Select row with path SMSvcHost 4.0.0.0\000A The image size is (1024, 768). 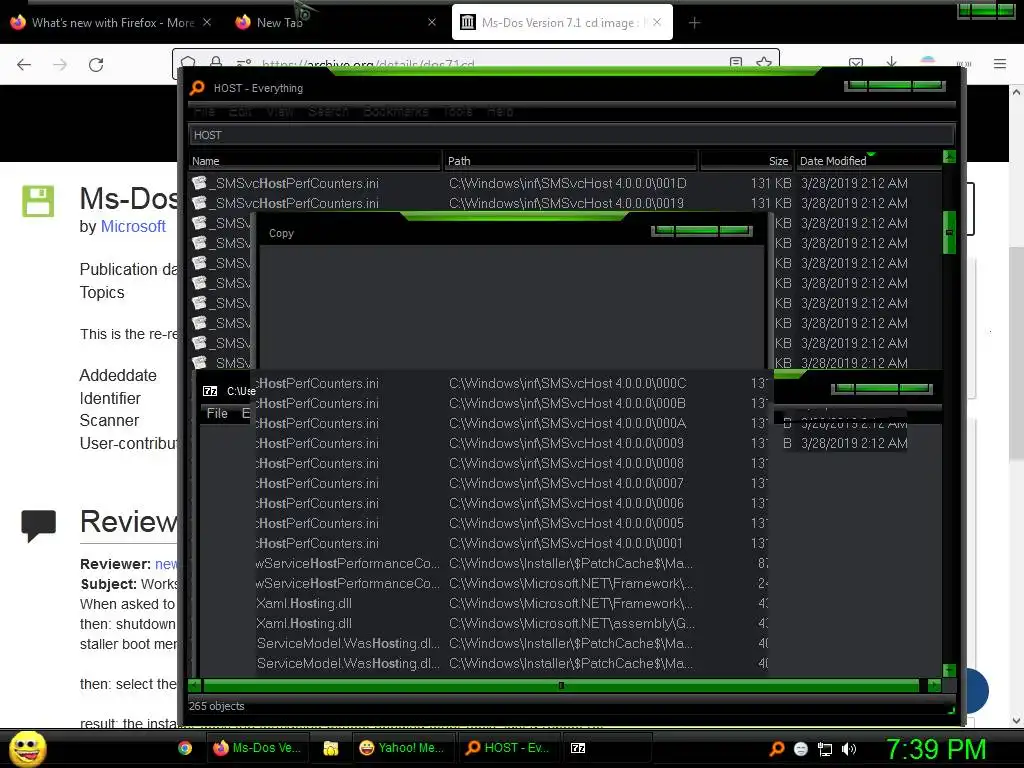coord(511,423)
